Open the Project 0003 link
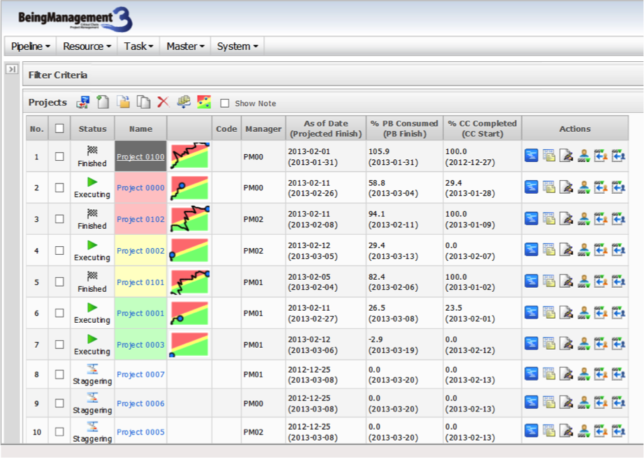Viewport: 644px width, 458px height. [x=140, y=345]
